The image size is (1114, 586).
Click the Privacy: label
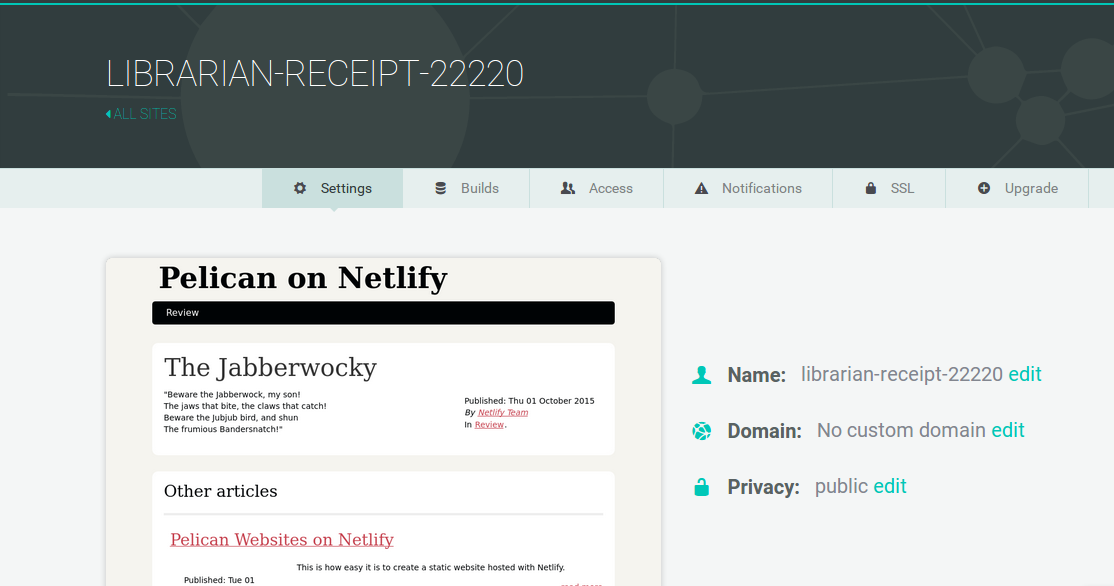click(763, 487)
